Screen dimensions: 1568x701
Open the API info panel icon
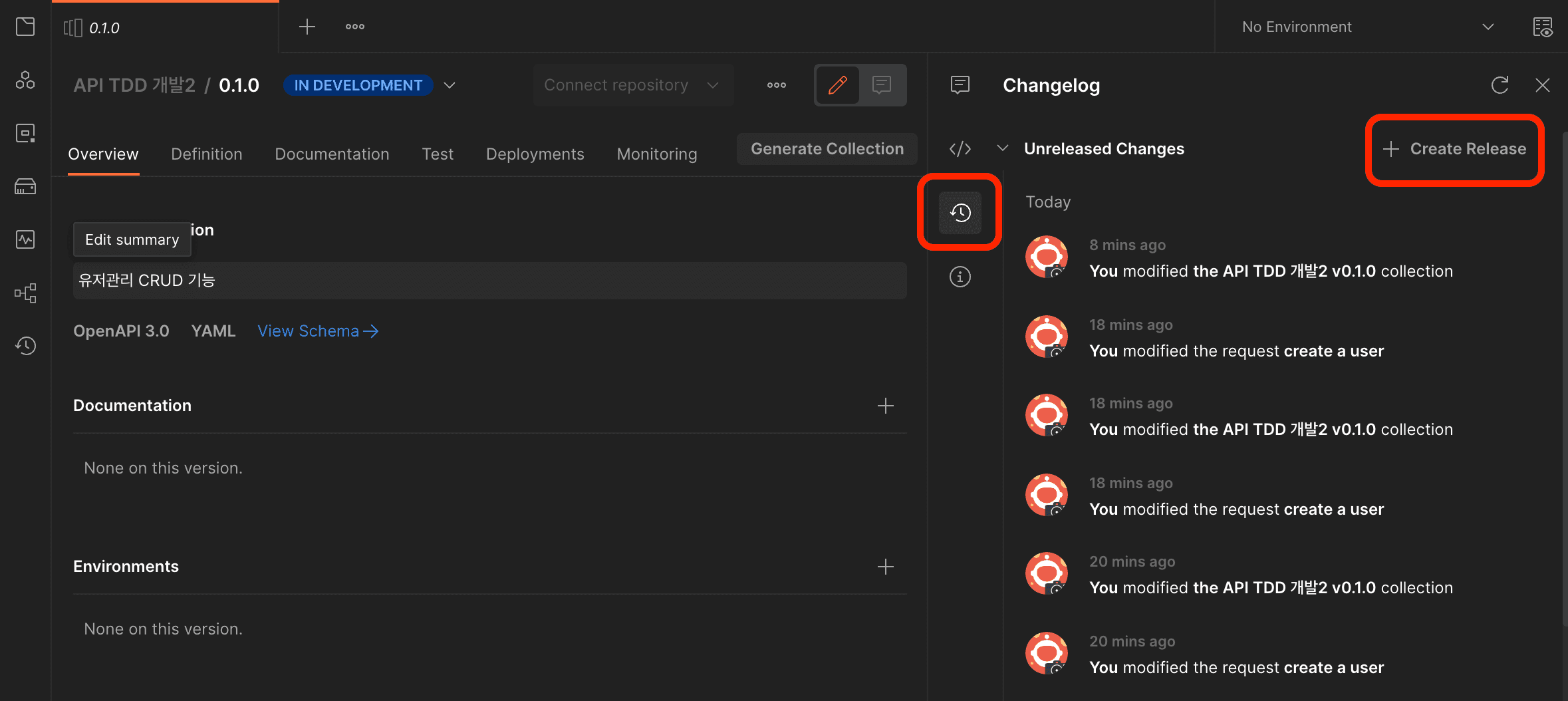[960, 277]
